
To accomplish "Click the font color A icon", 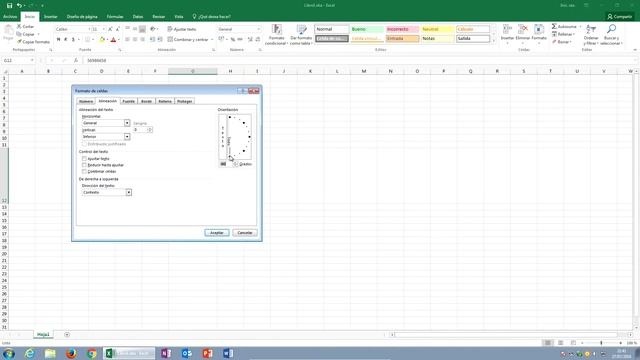I will [x=113, y=40].
